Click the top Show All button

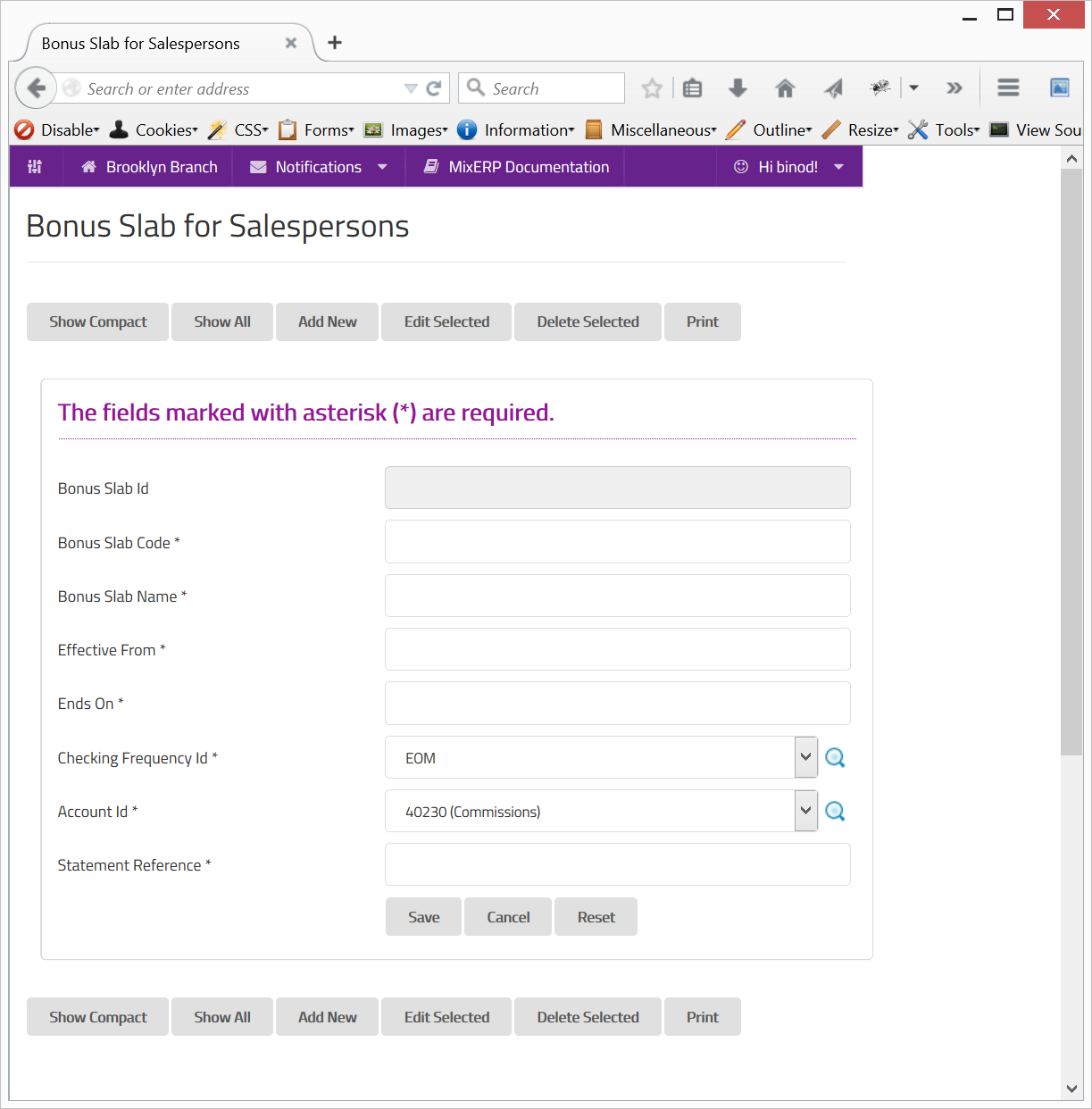click(222, 321)
